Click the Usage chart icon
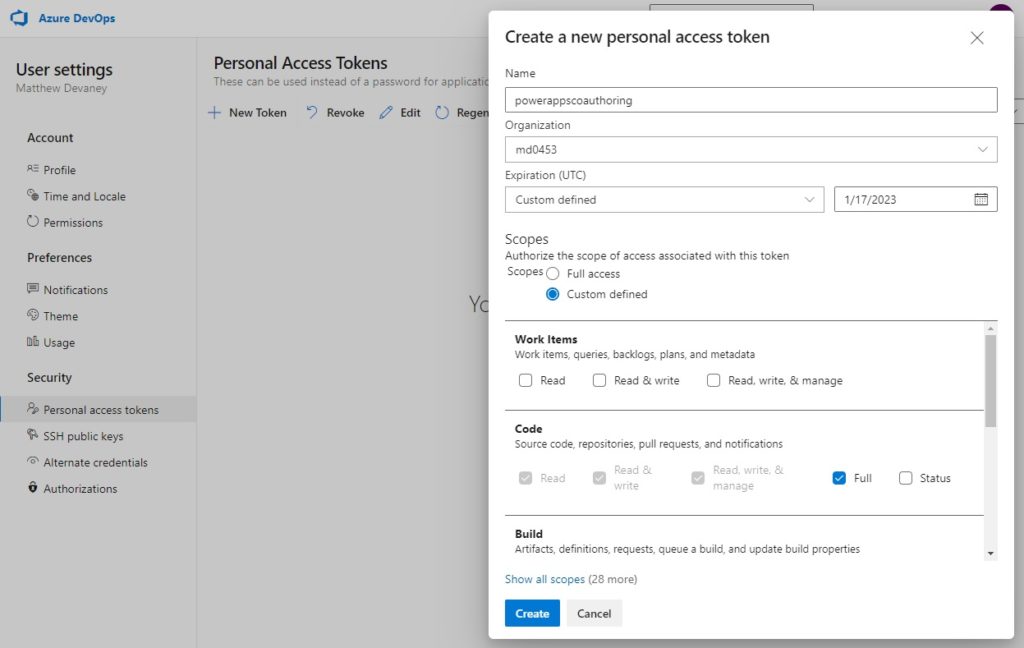Screen dimensions: 1024x648 pos(33,341)
